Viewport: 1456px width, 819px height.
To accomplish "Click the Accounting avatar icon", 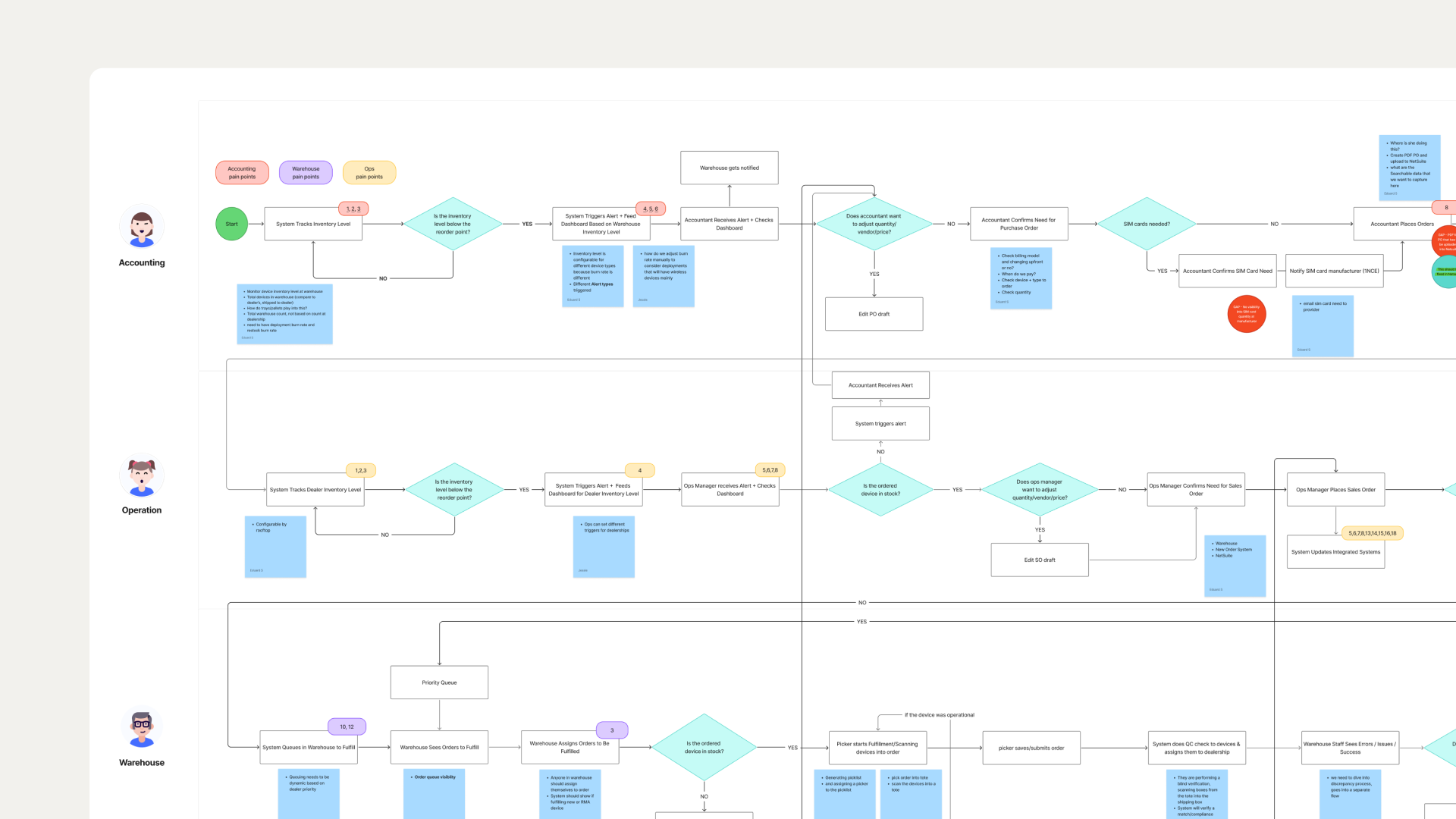I will coord(142,227).
